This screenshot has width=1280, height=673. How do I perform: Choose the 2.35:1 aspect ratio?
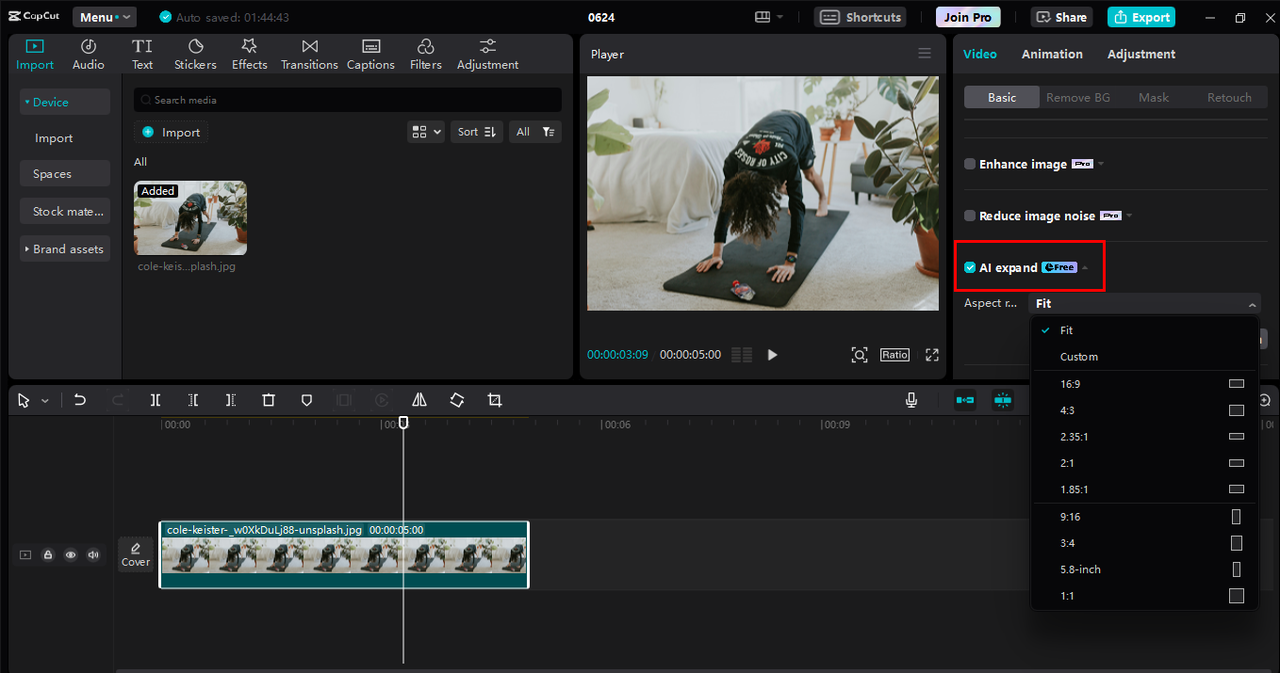[x=1144, y=437]
